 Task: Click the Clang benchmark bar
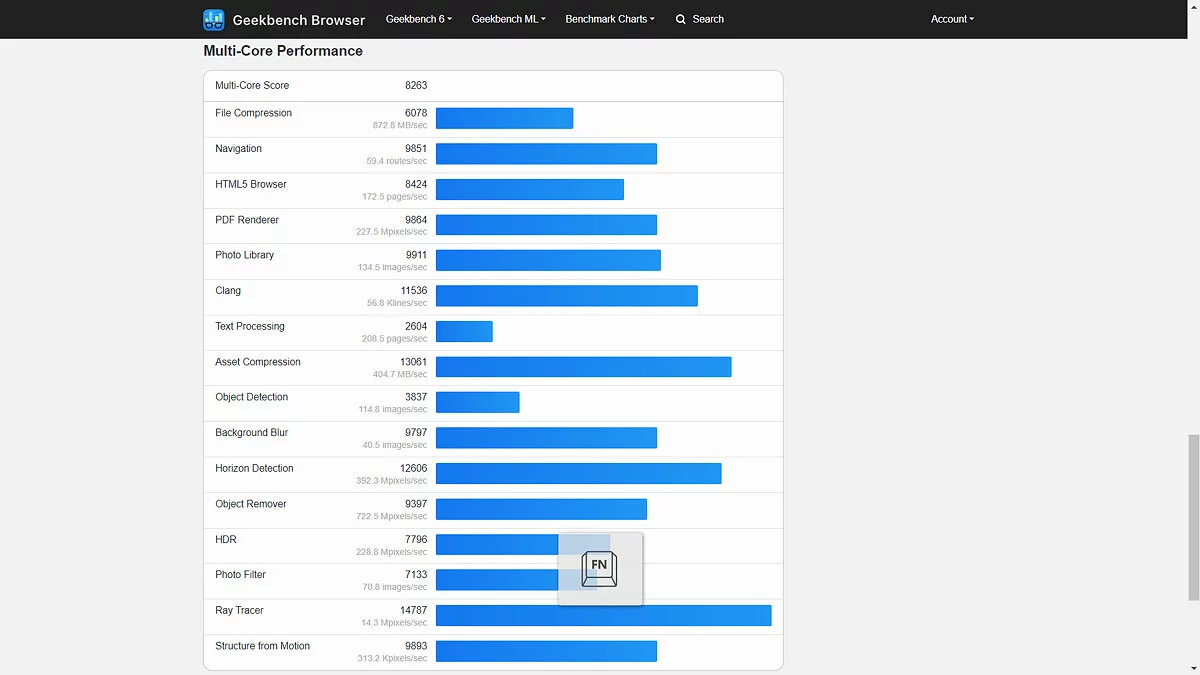pos(566,296)
